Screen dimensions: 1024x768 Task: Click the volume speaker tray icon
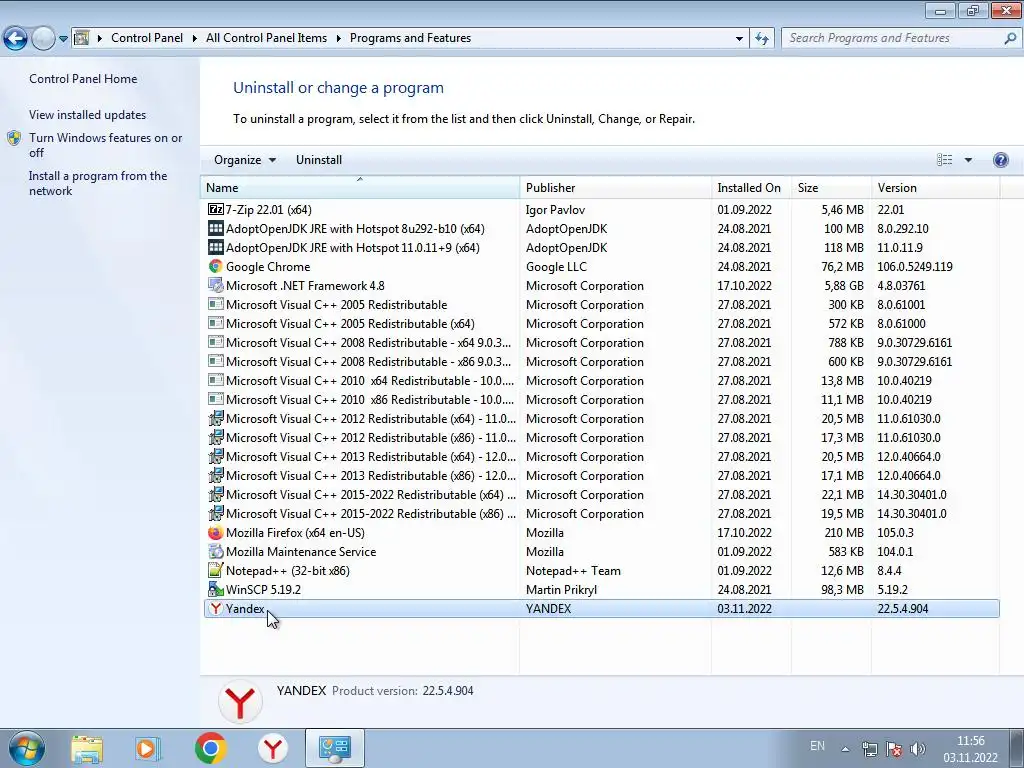click(x=918, y=748)
